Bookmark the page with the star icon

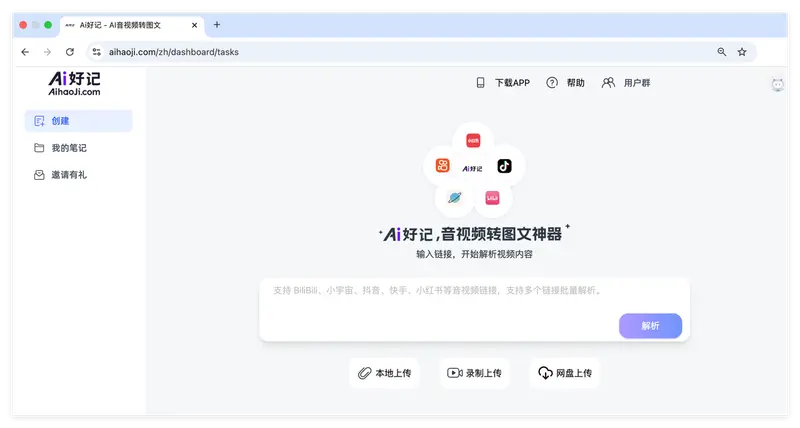point(742,52)
